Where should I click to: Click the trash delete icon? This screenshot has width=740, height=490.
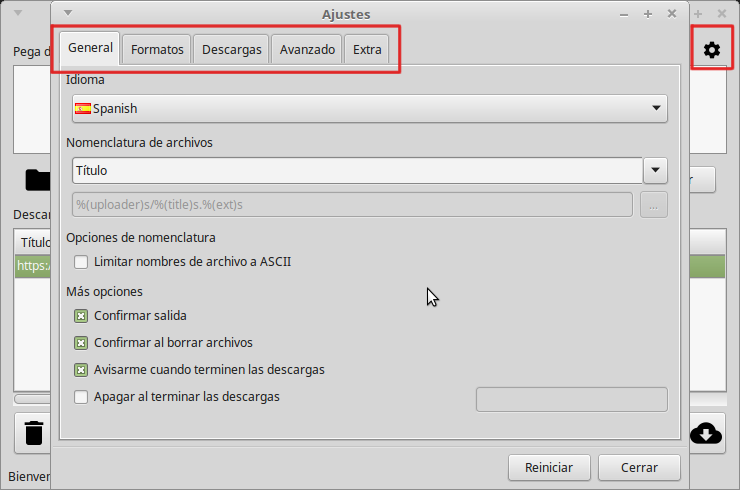tap(34, 433)
